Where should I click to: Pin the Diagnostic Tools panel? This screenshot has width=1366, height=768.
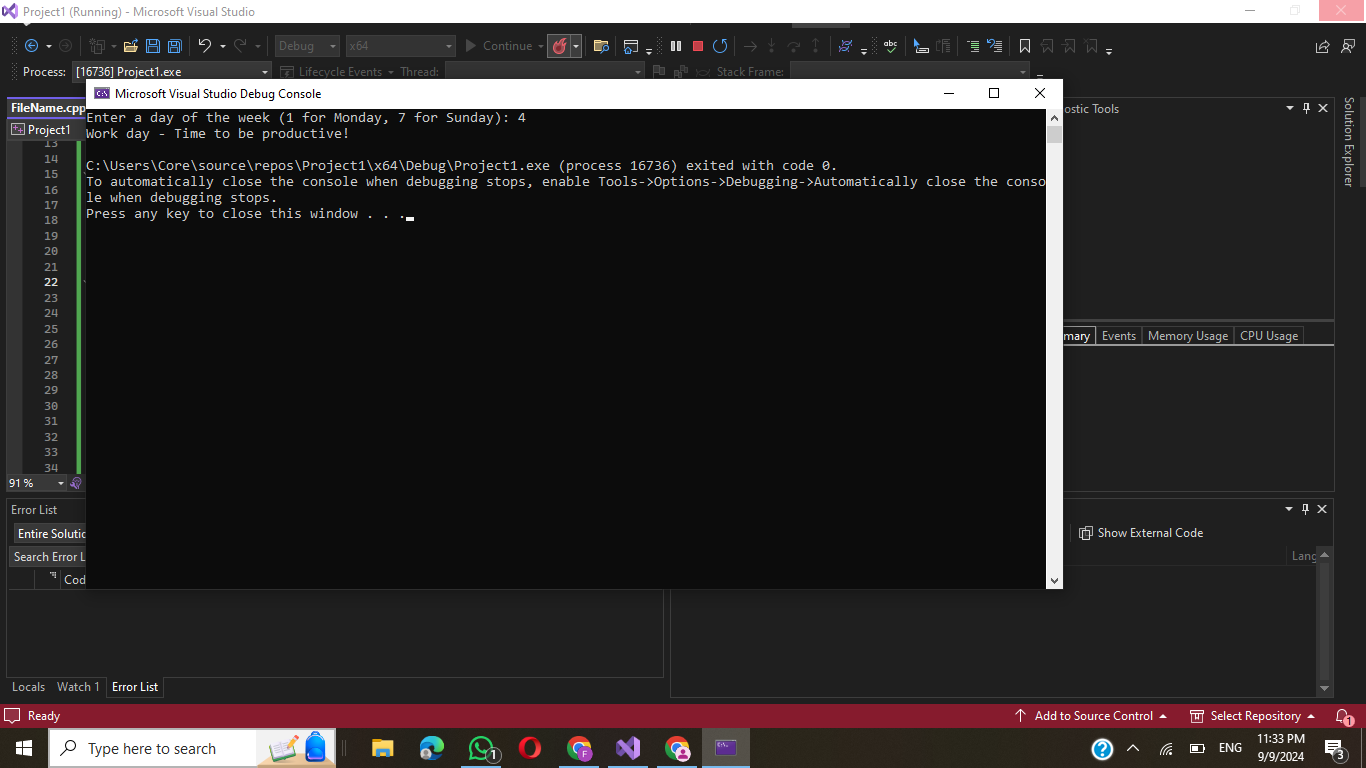click(1306, 108)
